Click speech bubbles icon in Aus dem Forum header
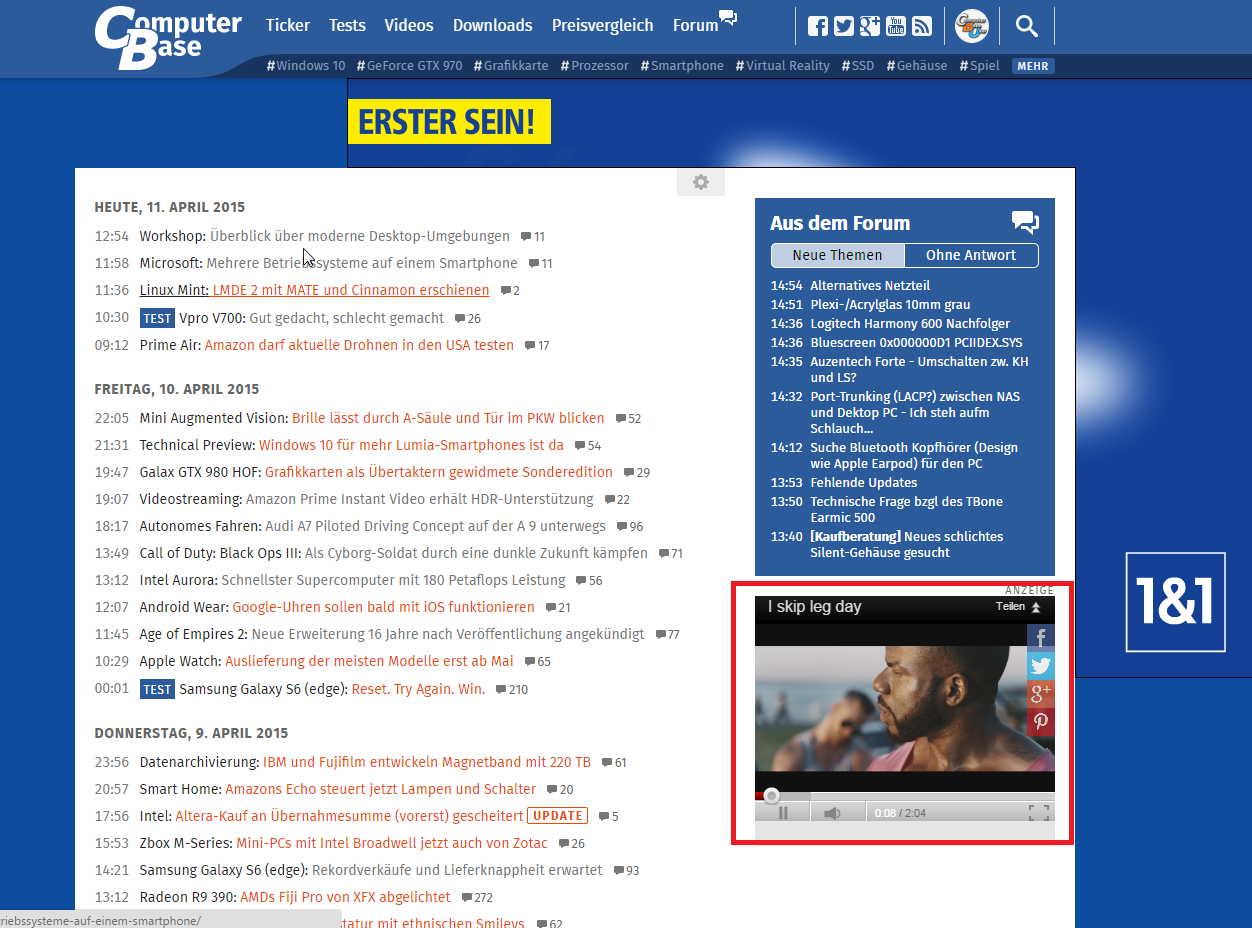The width and height of the screenshot is (1252, 928). point(1025,222)
